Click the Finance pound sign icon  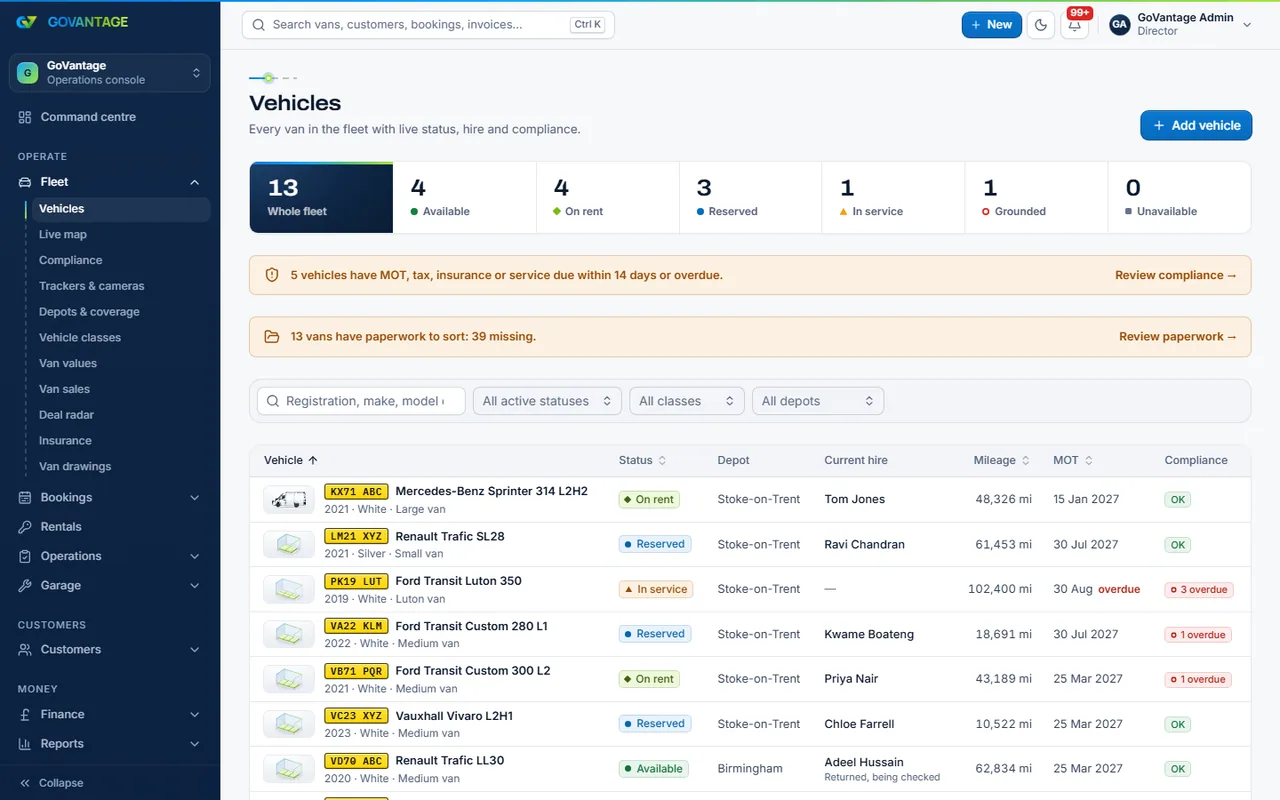(25, 715)
